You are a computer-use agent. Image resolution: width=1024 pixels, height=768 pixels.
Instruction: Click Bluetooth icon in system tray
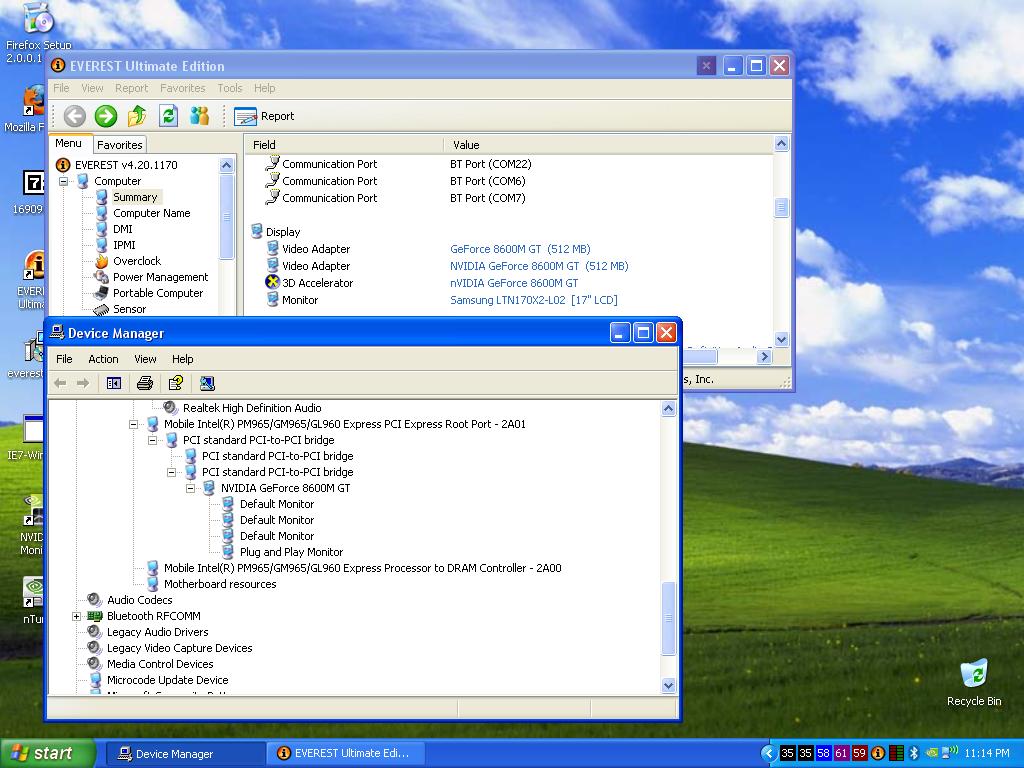(914, 753)
